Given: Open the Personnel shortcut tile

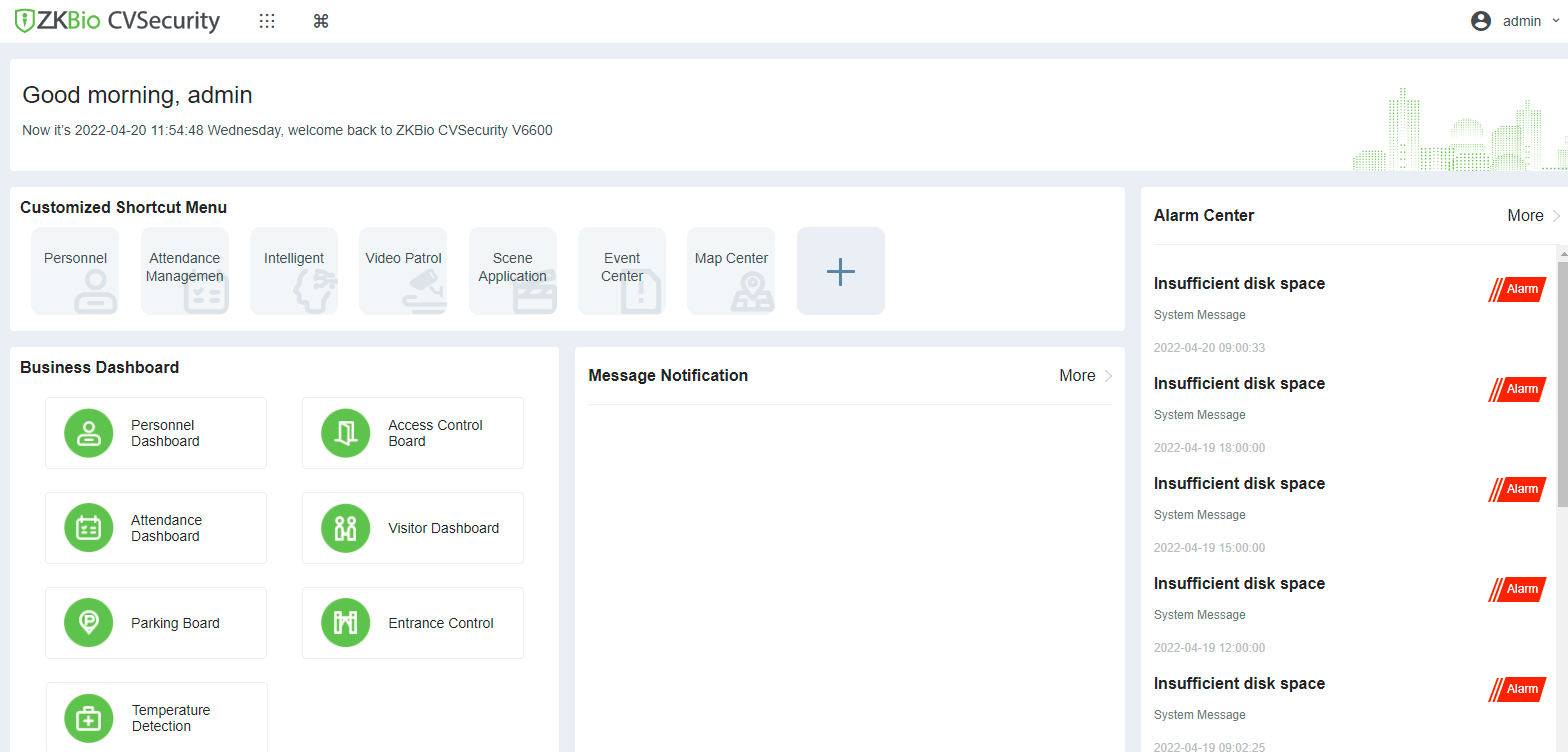Looking at the screenshot, I should pyautogui.click(x=75, y=271).
